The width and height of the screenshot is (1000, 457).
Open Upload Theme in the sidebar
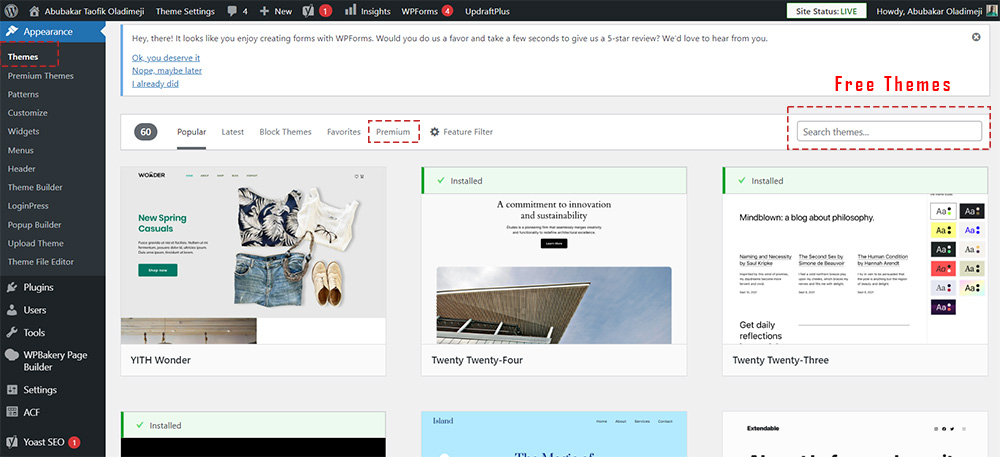(36, 243)
